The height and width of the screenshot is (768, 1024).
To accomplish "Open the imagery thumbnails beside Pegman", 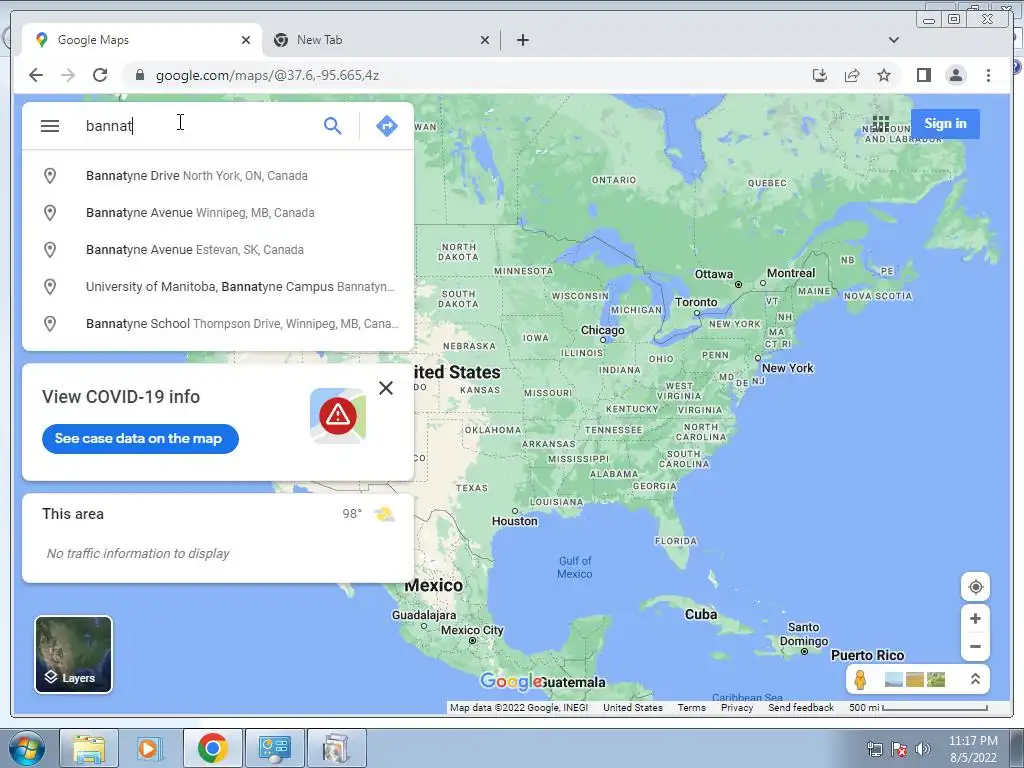I will click(x=914, y=679).
